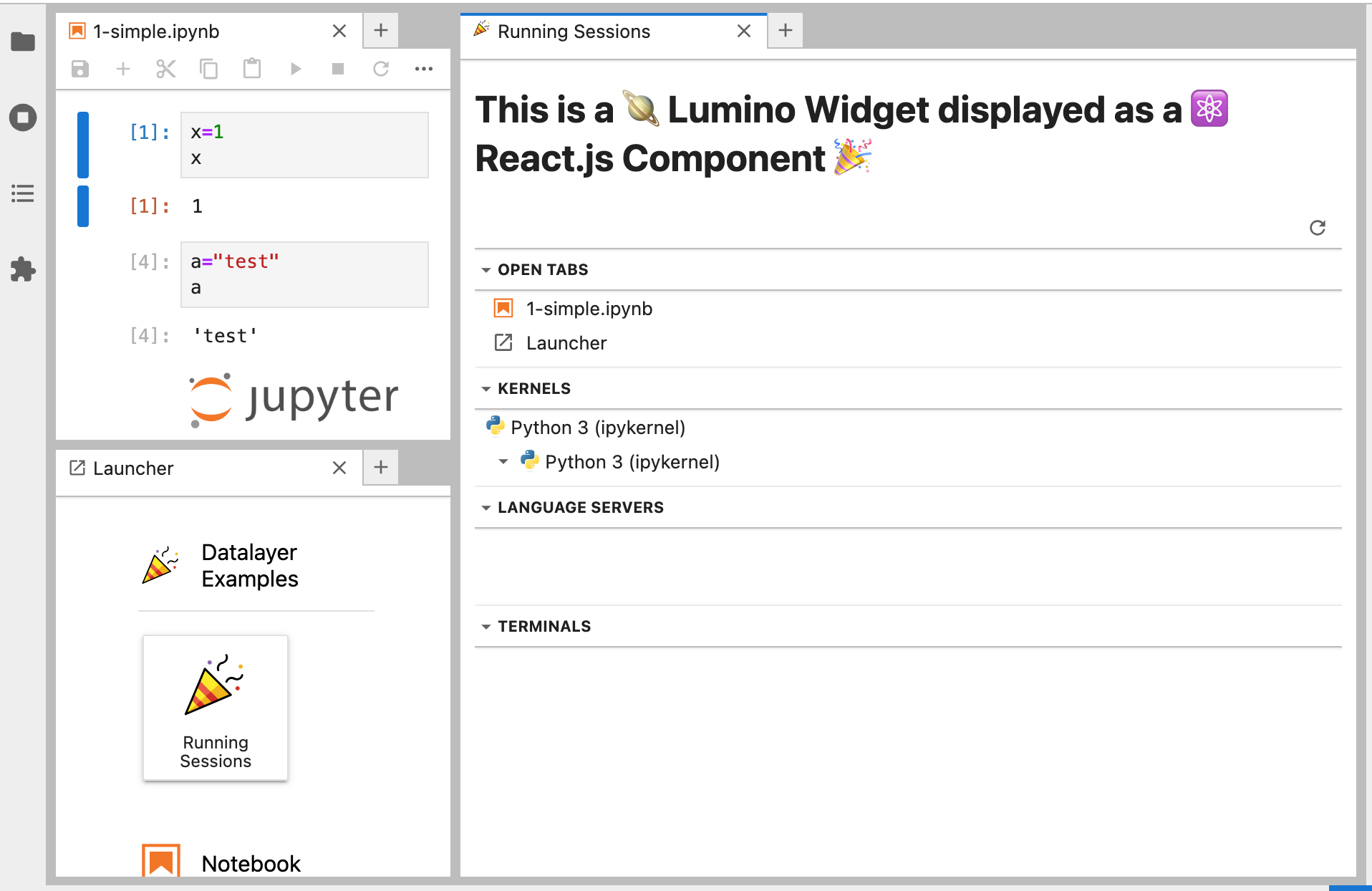This screenshot has width=1372, height=891.
Task: Open the file browser sidebar
Action: (23, 42)
